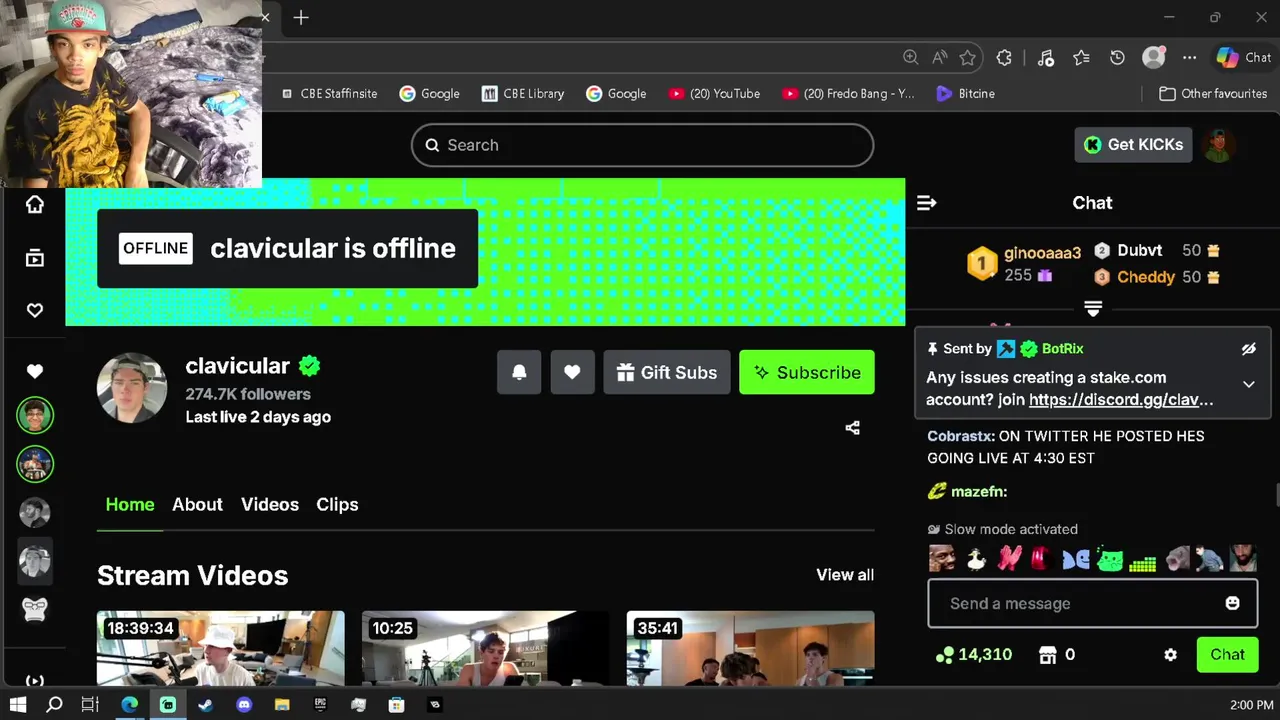Click the green Chat send button
1280x720 pixels.
[1227, 655]
